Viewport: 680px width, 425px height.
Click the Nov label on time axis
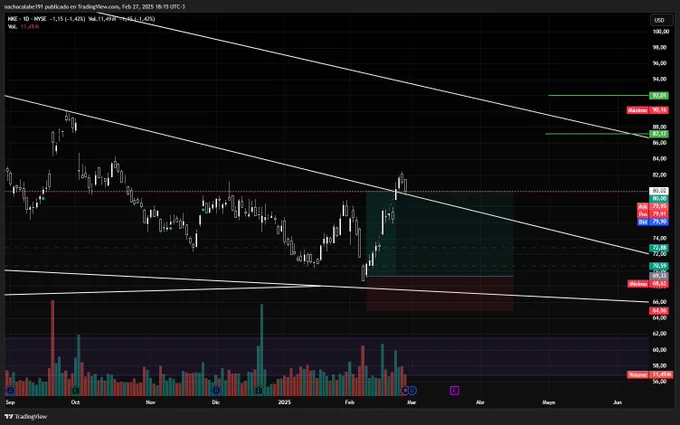point(150,402)
